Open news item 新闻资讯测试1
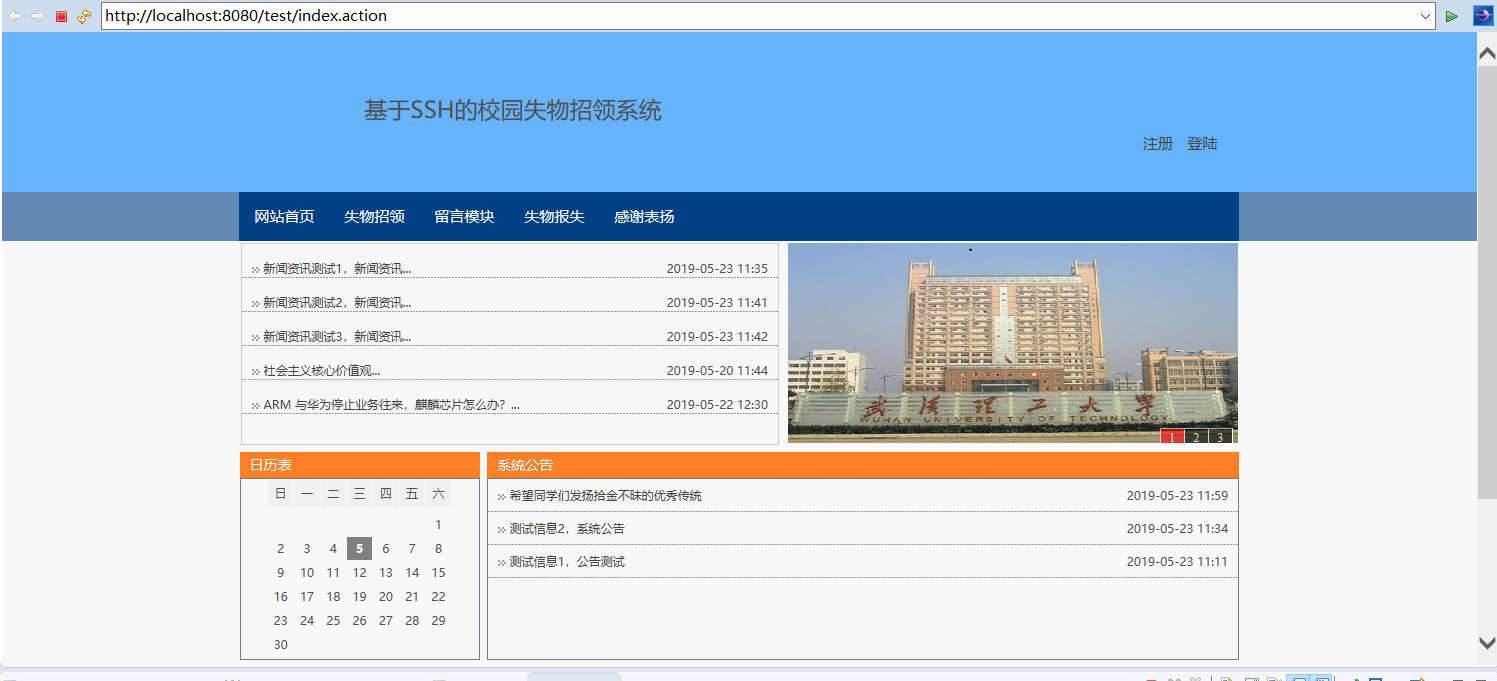This screenshot has height=681, width=1497. 337,269
